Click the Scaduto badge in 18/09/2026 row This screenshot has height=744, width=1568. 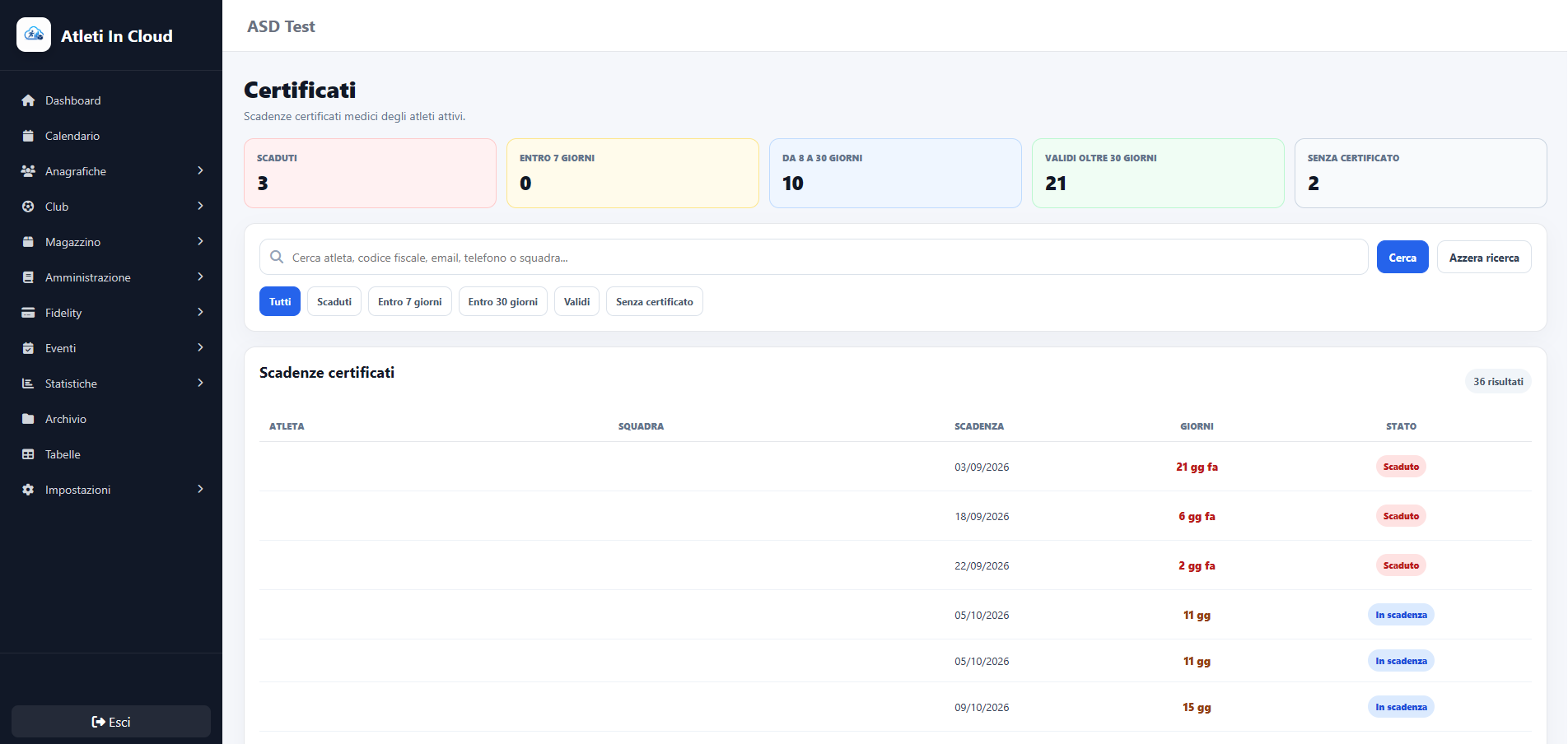coord(1401,516)
